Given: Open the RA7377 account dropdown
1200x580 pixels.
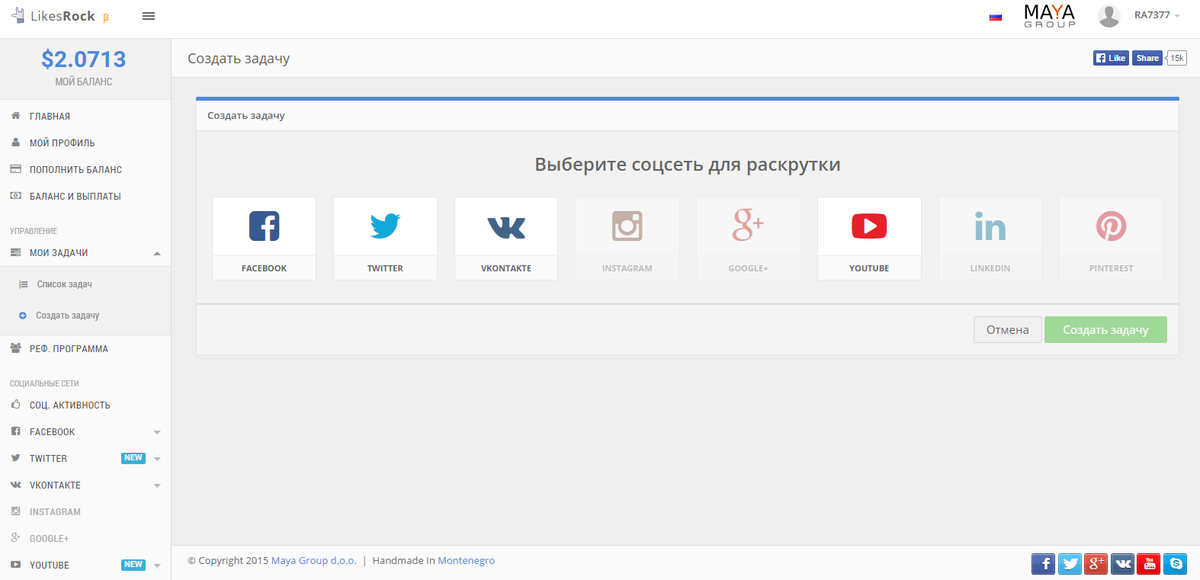Looking at the screenshot, I should click(x=1159, y=15).
